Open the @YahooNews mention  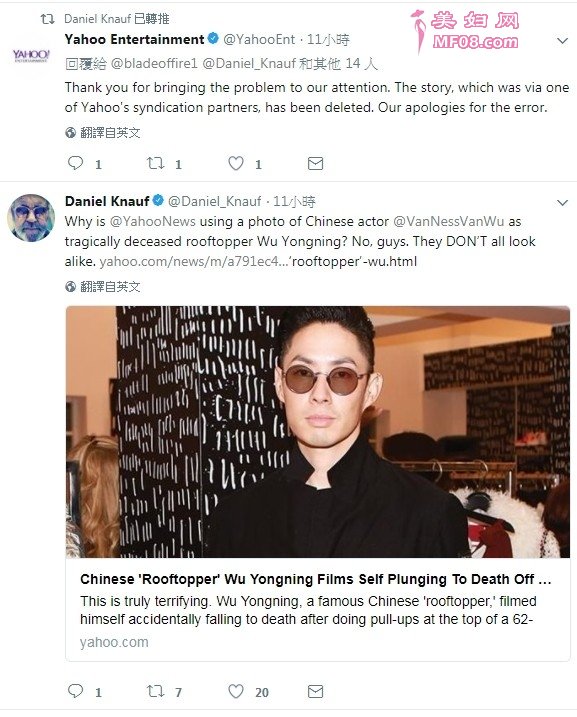tap(153, 221)
